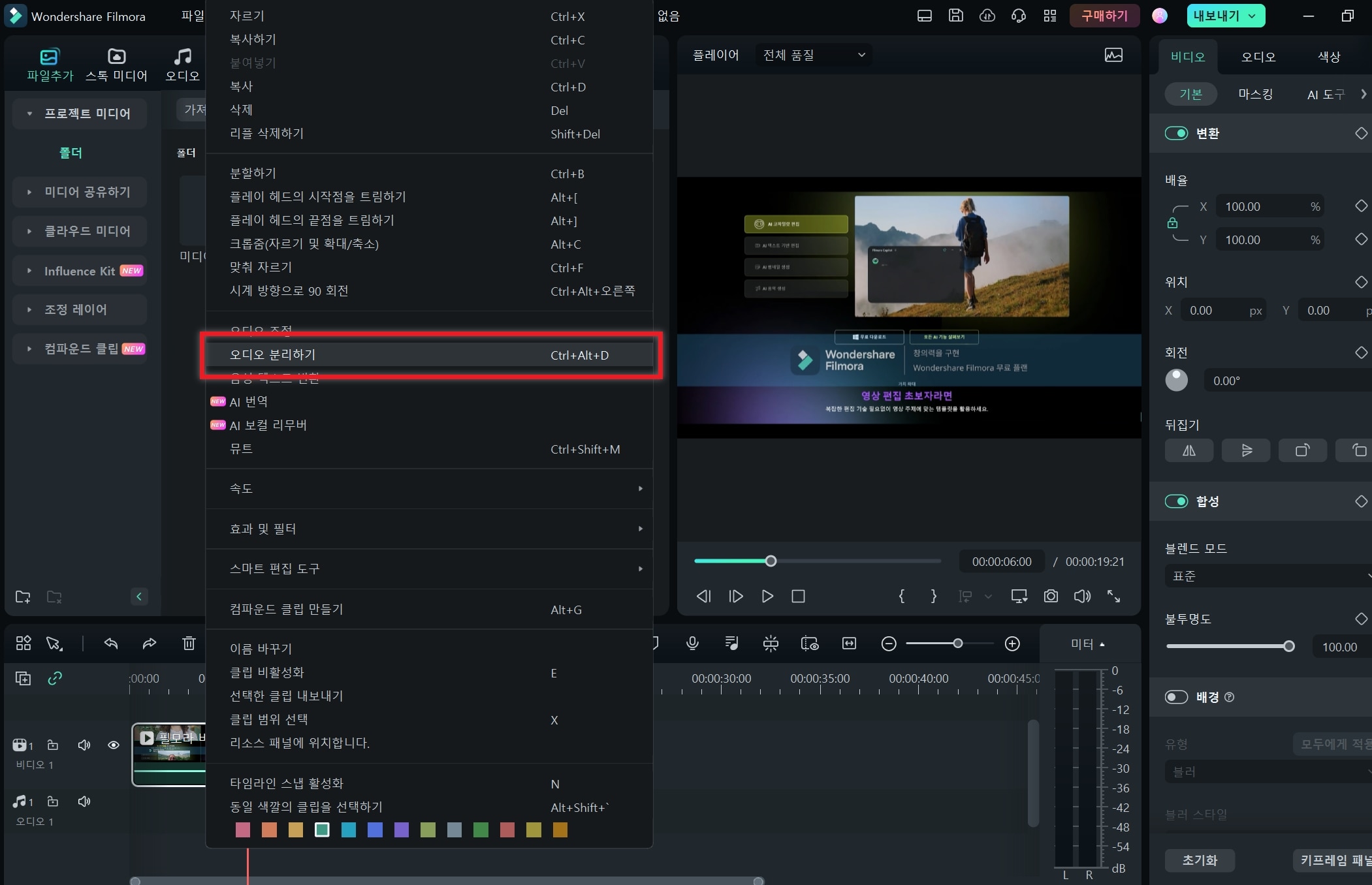Click the mark out brace icon
The height and width of the screenshot is (885, 1372).
click(x=933, y=596)
